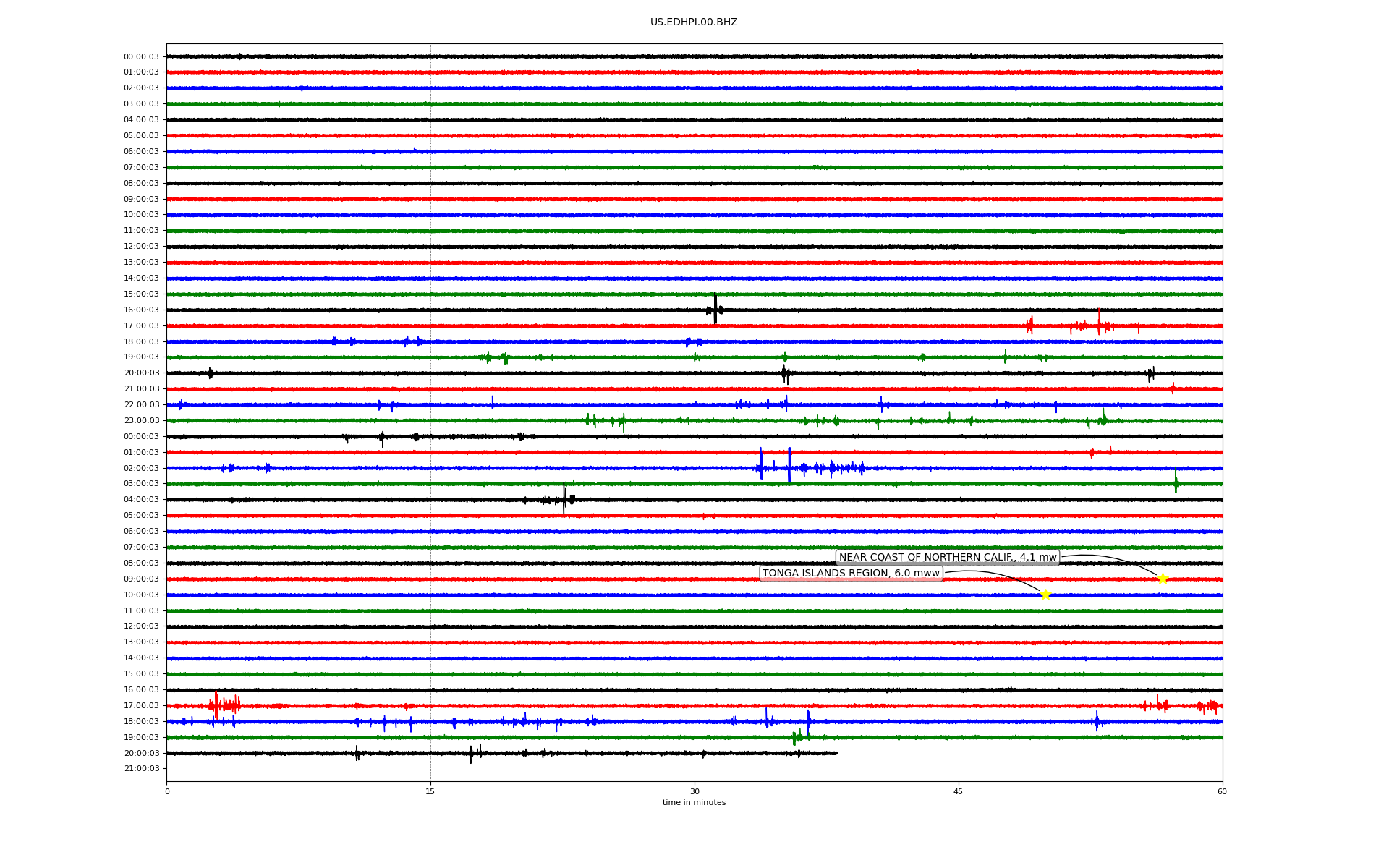Click the 23:00:03 time label

coord(141,421)
